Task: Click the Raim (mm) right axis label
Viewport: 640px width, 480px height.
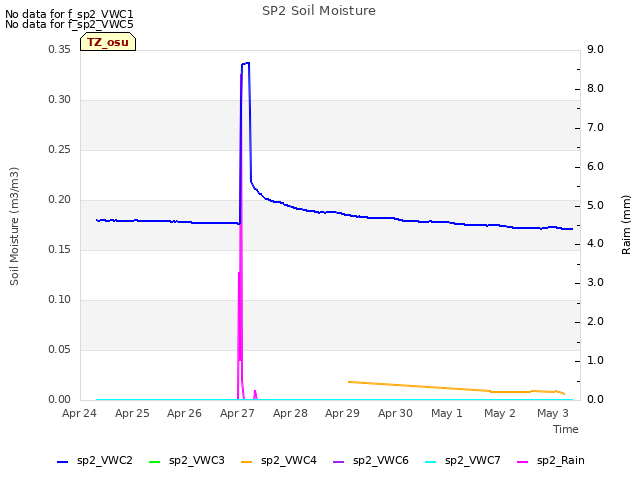Action: tap(626, 225)
